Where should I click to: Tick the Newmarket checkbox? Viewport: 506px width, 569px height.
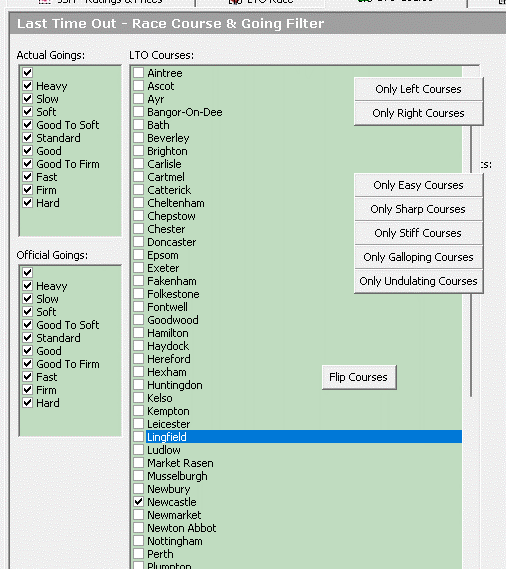[138, 515]
